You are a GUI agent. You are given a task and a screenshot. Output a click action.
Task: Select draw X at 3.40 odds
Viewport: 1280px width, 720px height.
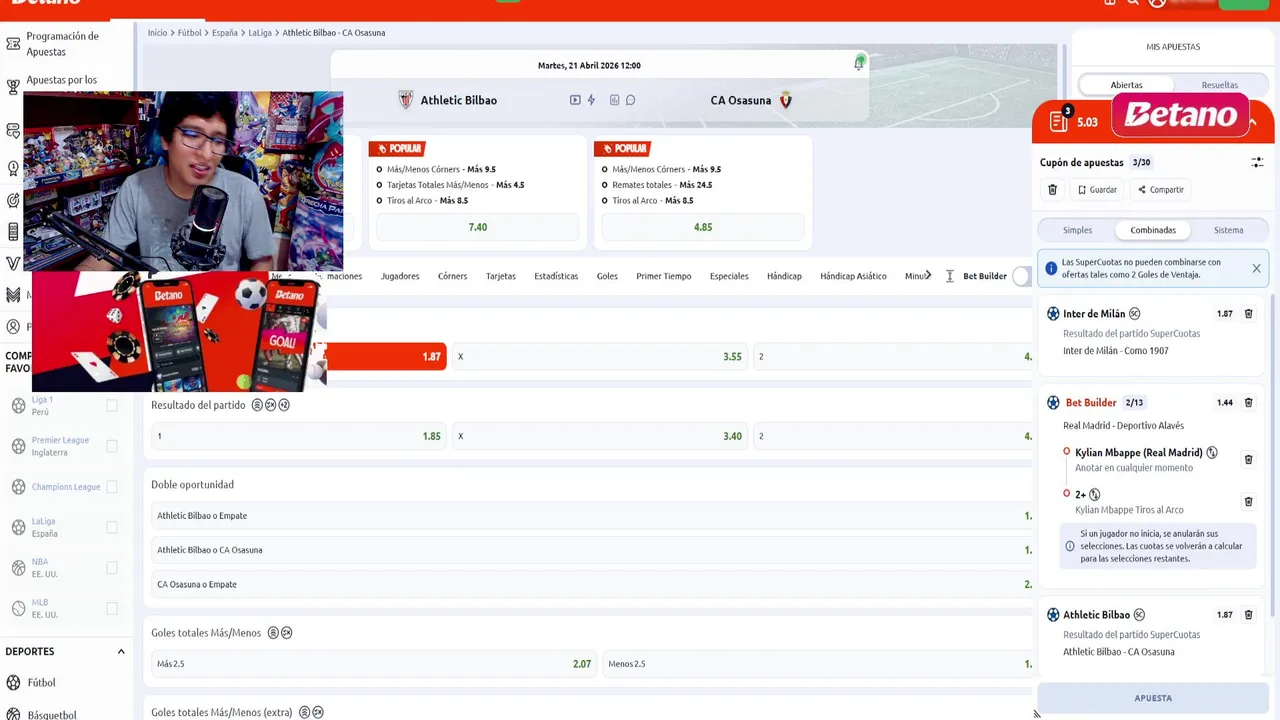(x=600, y=436)
